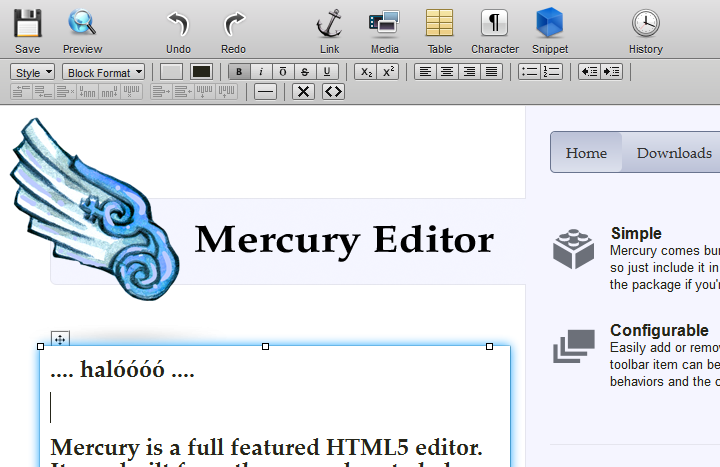Click the insert table row after icon
The height and width of the screenshot is (467, 720).
point(43,91)
